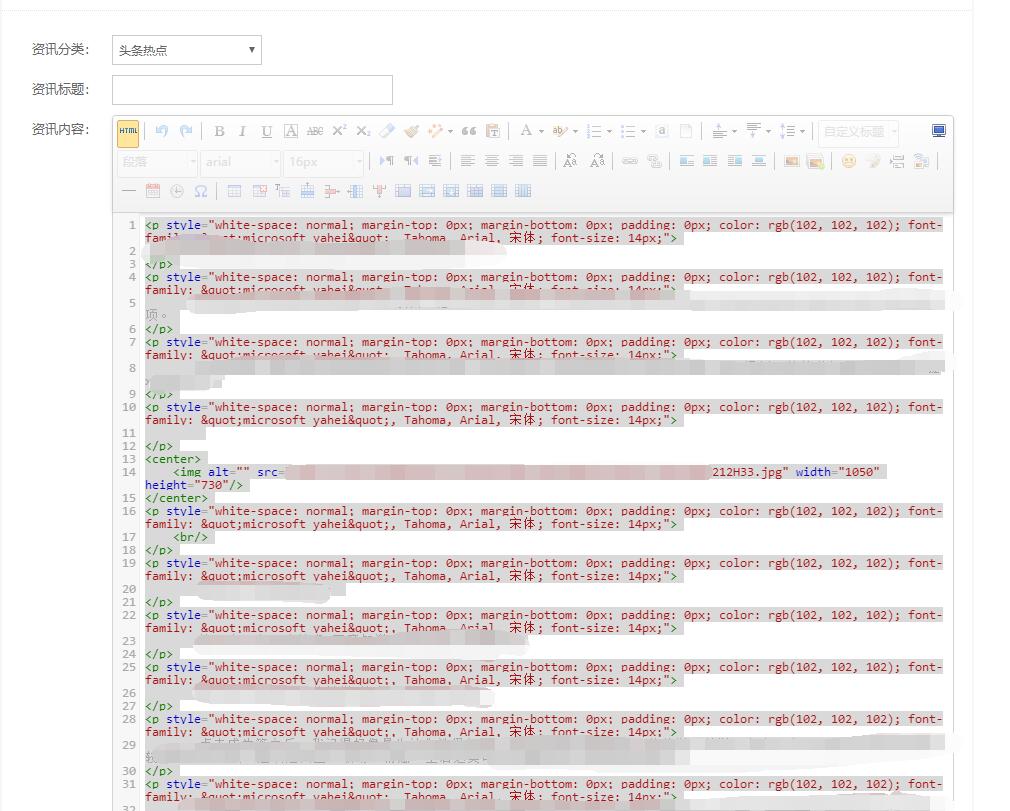
Task: Open the 头条热点 category dropdown
Action: [187, 50]
